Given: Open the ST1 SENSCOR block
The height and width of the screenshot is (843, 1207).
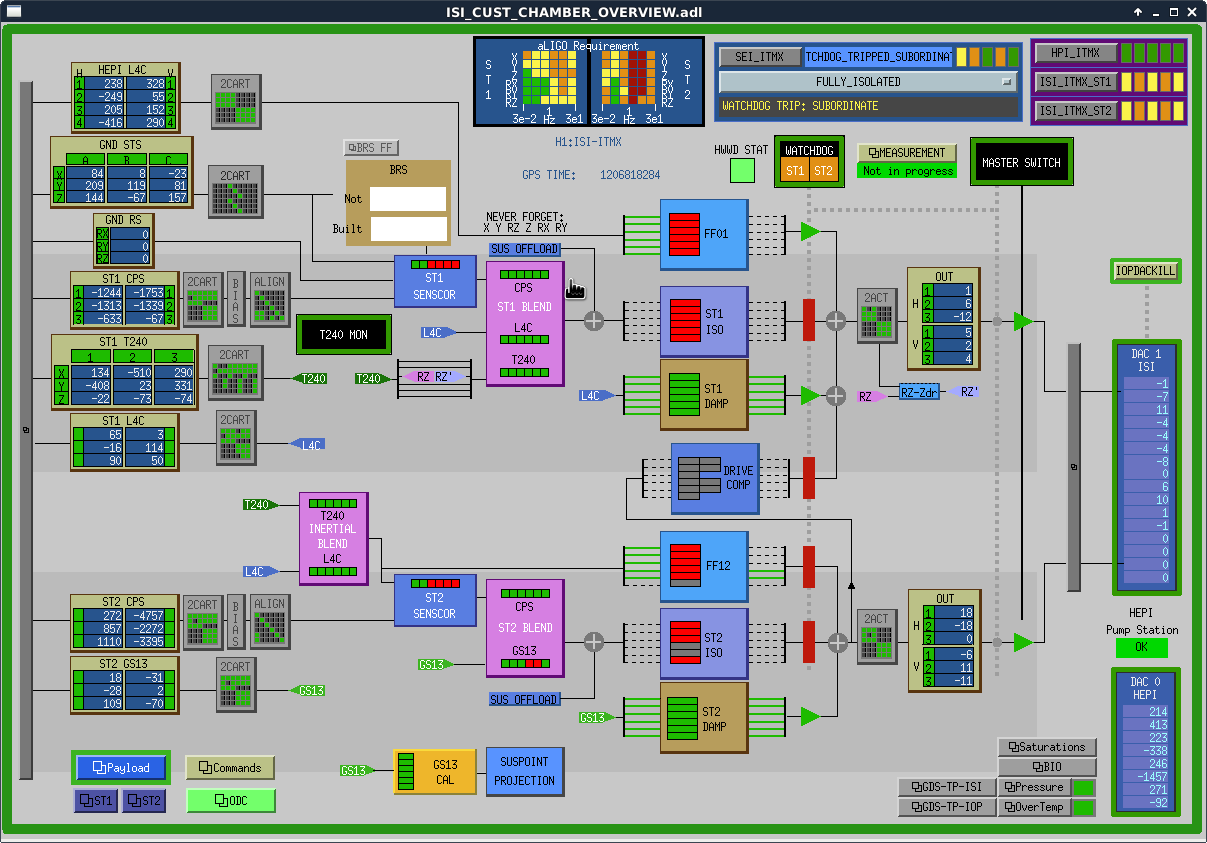Looking at the screenshot, I should [434, 281].
